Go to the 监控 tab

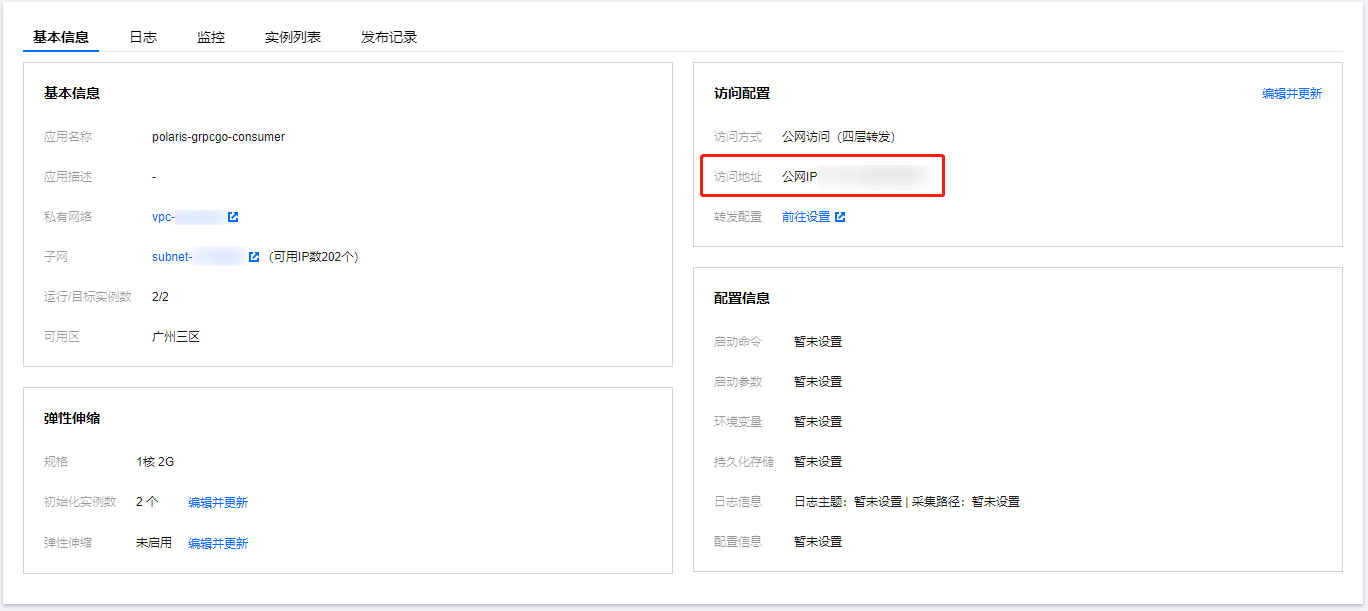211,37
